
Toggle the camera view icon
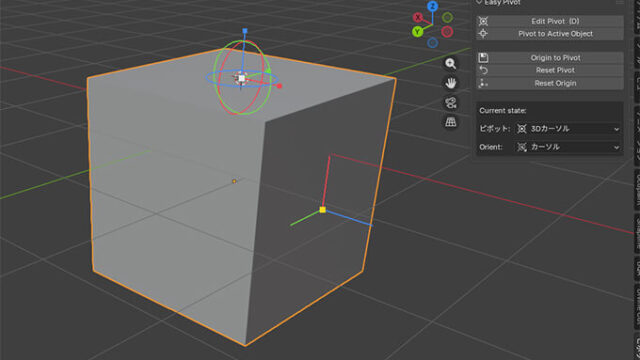point(451,103)
